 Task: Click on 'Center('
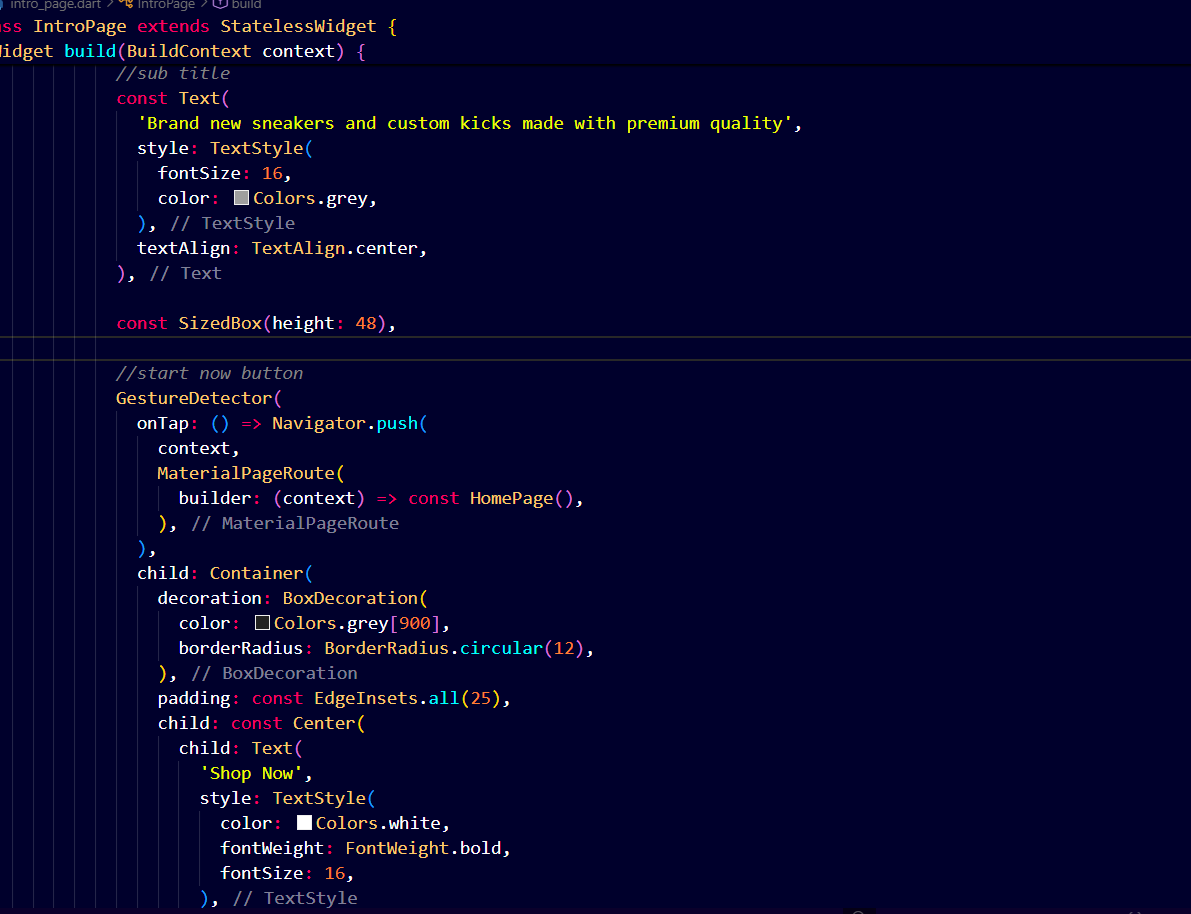pos(329,723)
